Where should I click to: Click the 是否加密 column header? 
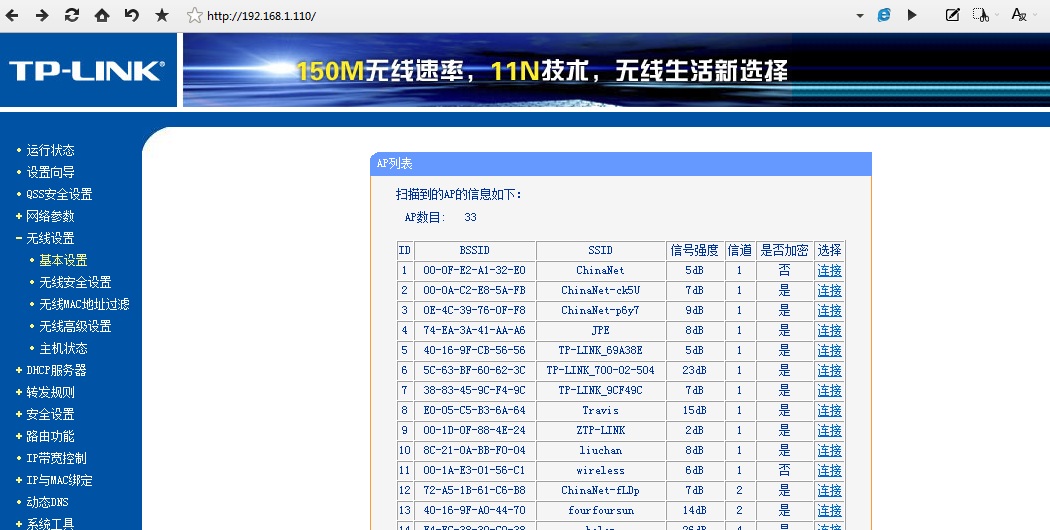tap(785, 251)
